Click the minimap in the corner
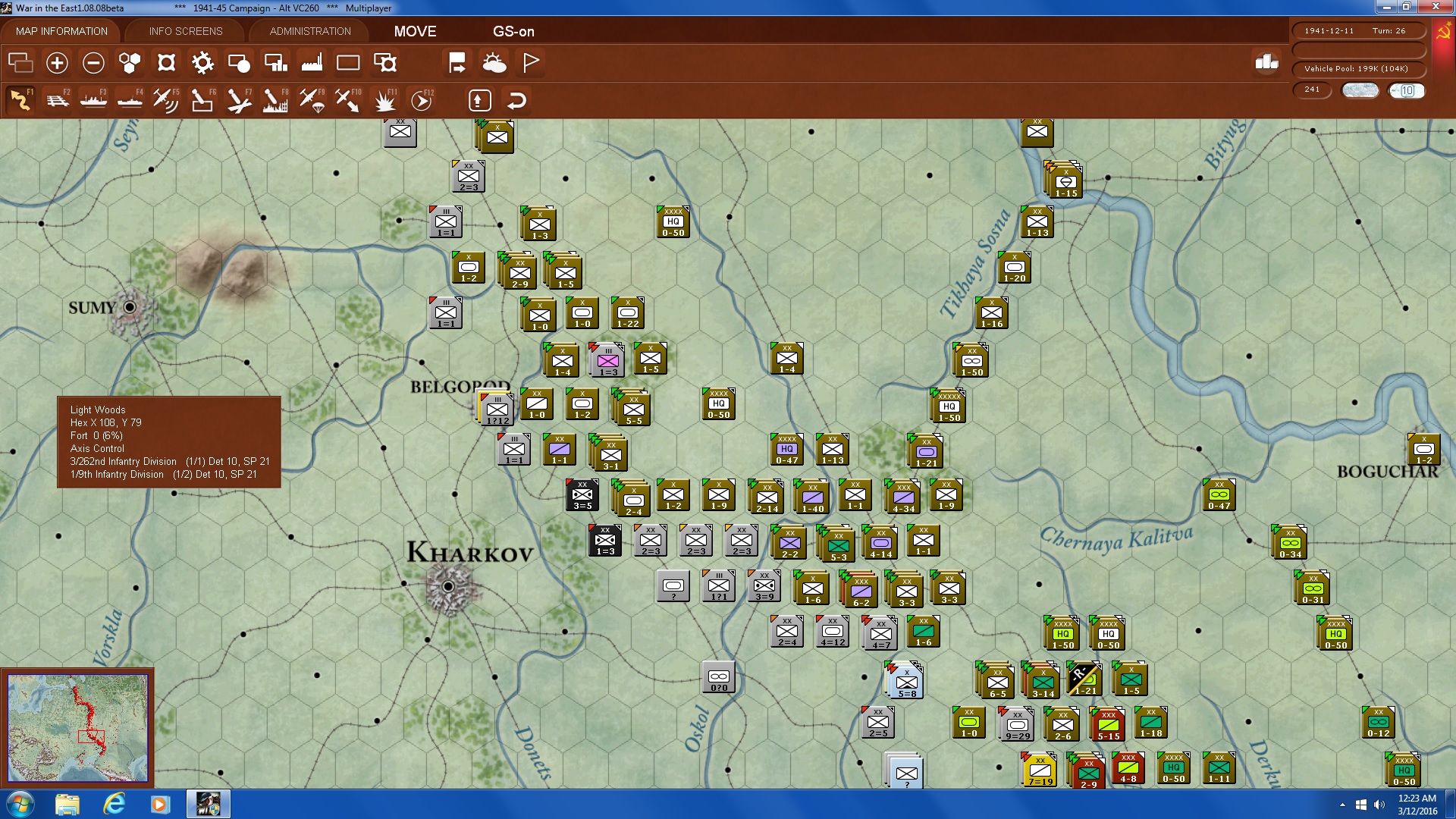 tap(77, 728)
